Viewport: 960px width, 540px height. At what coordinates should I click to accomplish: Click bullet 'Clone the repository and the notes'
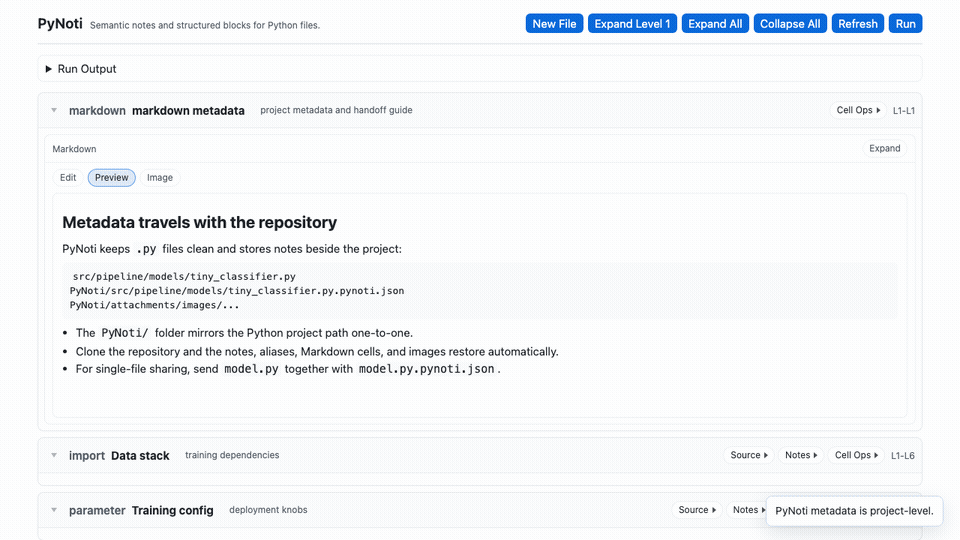(x=317, y=352)
